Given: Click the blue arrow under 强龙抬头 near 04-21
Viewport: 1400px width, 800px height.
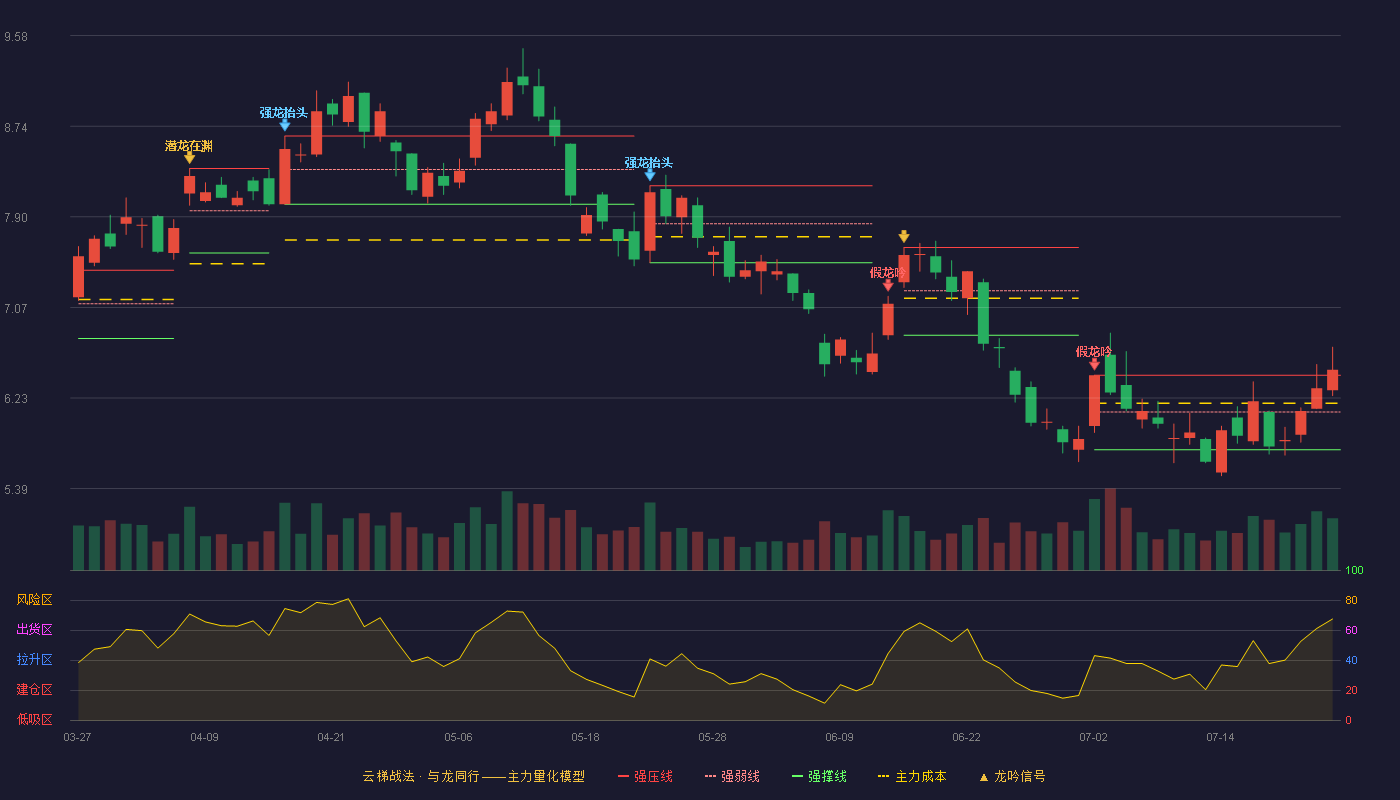Looking at the screenshot, I should (x=284, y=125).
